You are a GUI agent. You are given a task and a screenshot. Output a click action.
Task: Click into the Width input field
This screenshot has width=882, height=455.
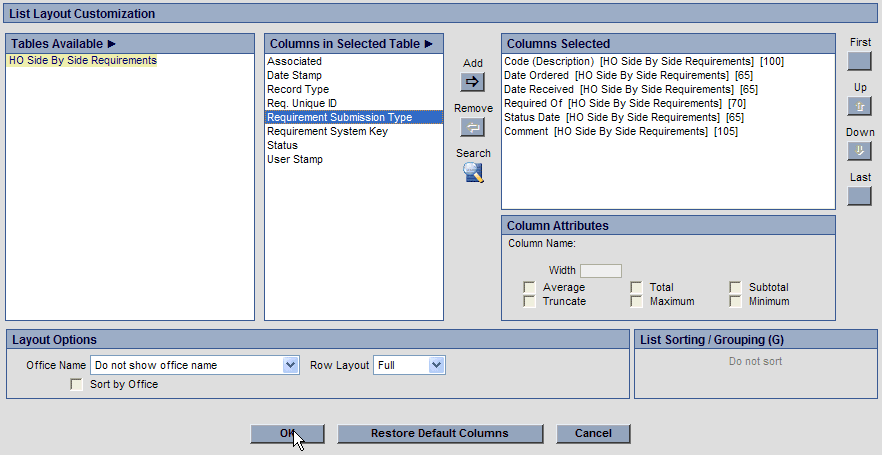(x=601, y=271)
